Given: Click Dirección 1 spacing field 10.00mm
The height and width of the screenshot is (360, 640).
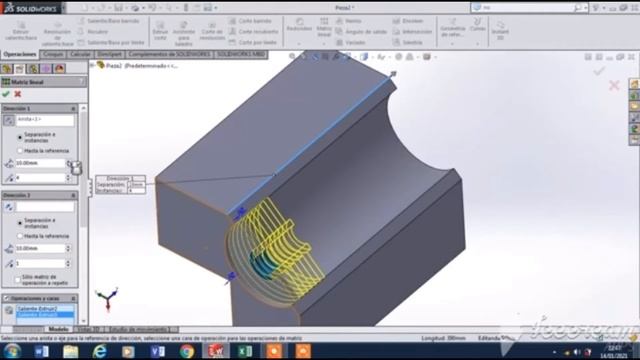Looking at the screenshot, I should click(x=40, y=163).
